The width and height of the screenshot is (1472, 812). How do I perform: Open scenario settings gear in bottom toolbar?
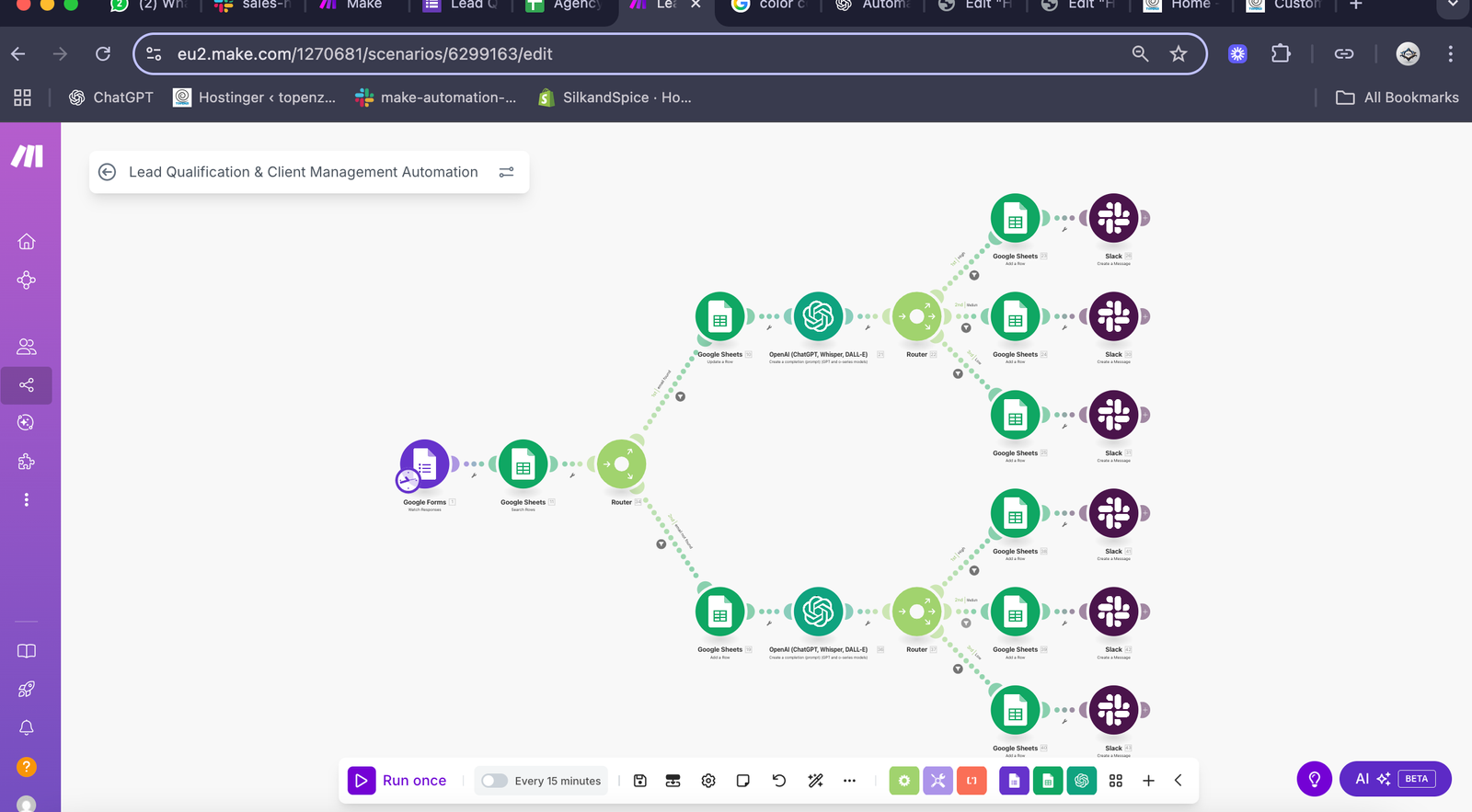click(x=708, y=781)
